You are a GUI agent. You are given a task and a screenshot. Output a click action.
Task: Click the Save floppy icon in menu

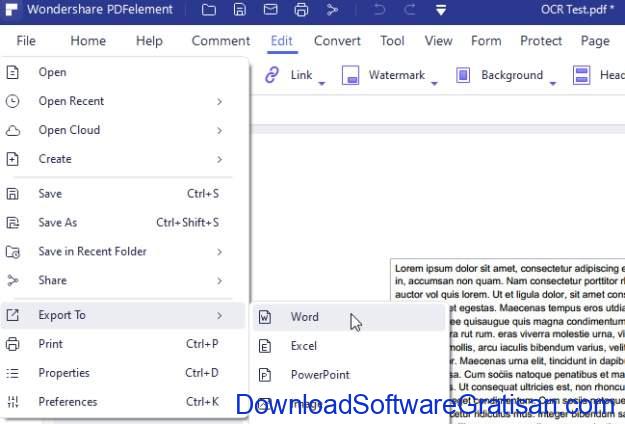13,194
